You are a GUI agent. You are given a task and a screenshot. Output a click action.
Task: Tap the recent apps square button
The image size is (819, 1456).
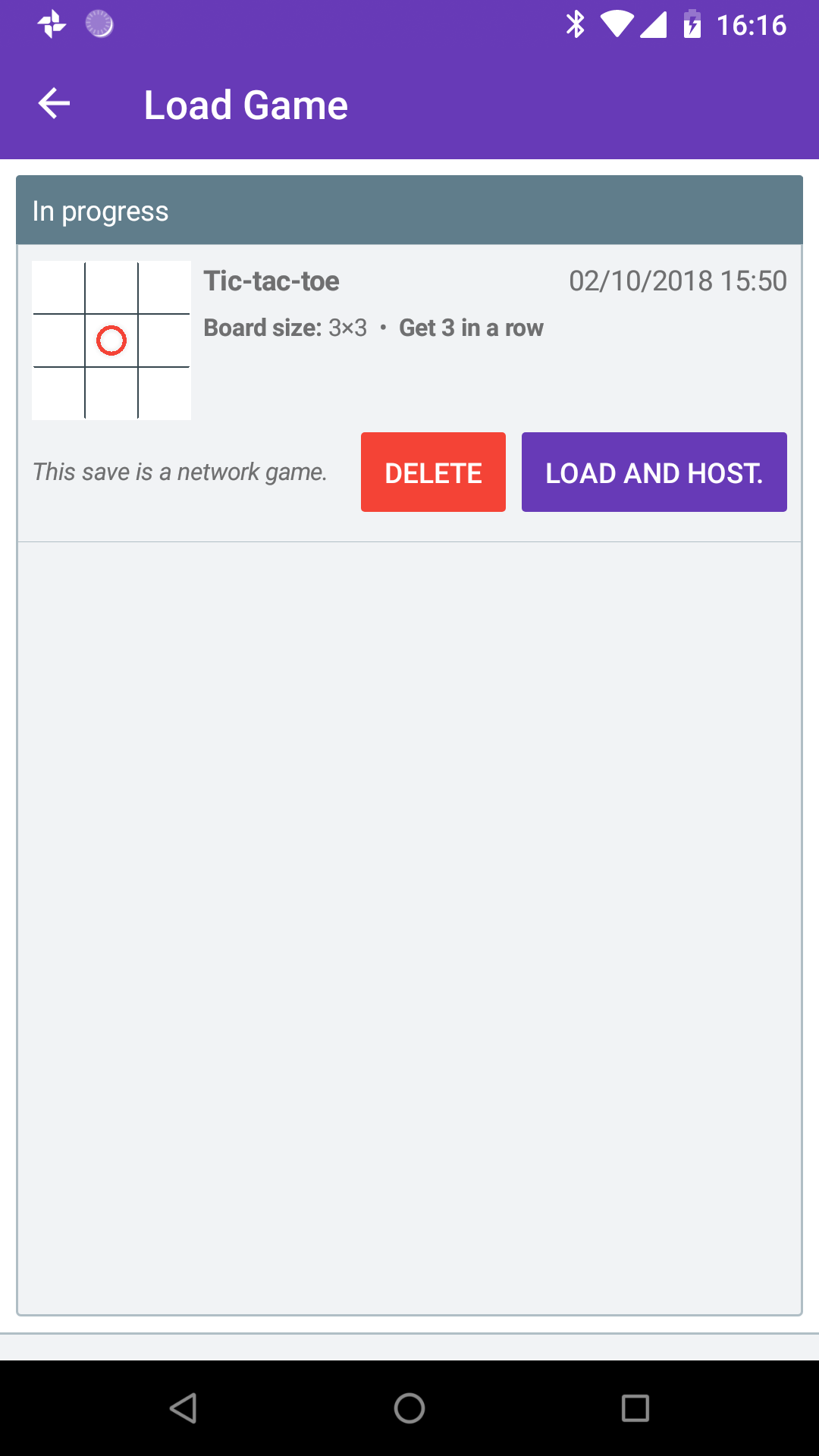coord(635,1408)
